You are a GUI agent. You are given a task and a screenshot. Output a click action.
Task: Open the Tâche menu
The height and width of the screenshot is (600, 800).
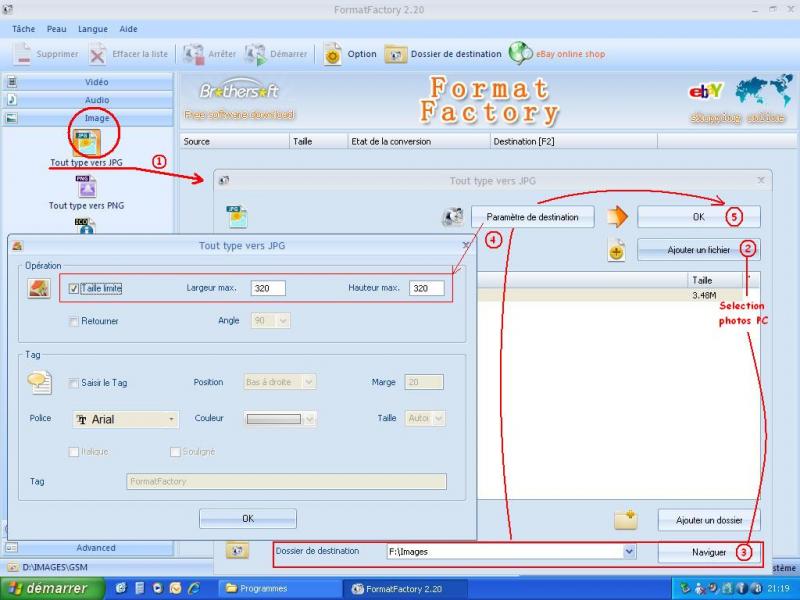[23, 29]
